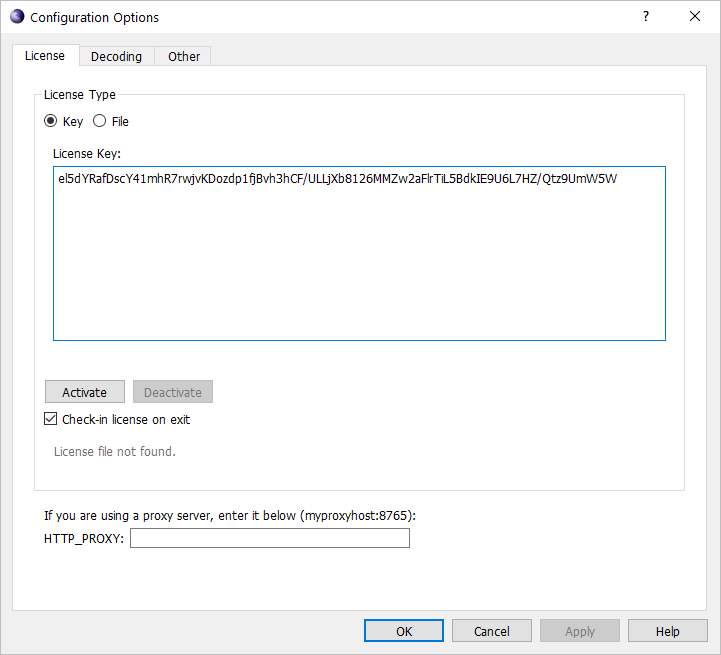Click the HTTP_PROXY label
This screenshot has width=721, height=655.
click(x=84, y=539)
